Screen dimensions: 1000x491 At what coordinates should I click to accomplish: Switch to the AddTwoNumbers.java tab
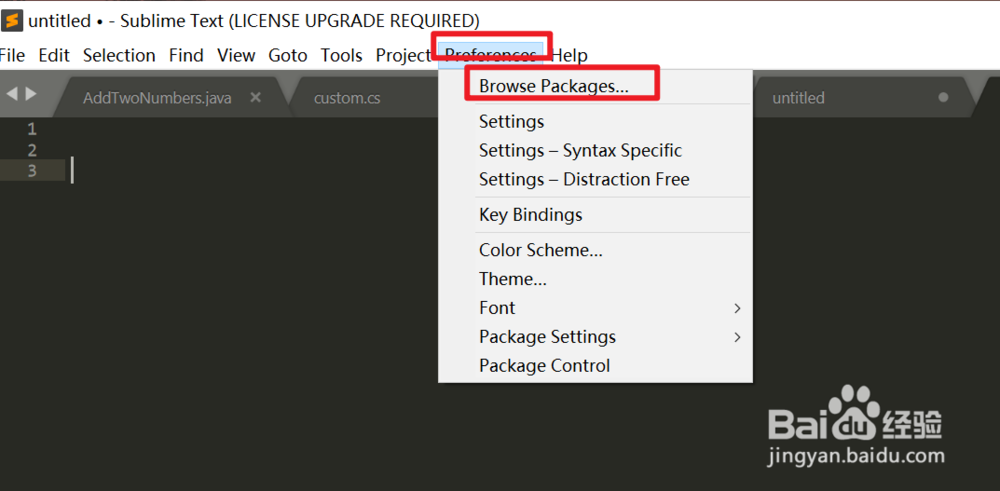(157, 98)
